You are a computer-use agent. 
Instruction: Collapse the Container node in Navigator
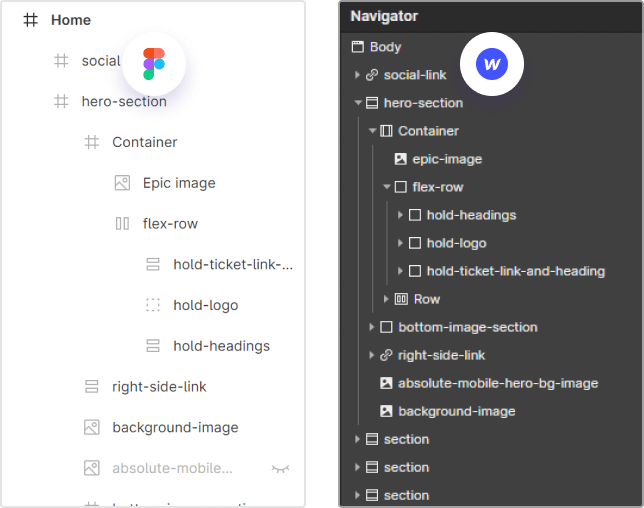[x=372, y=131]
